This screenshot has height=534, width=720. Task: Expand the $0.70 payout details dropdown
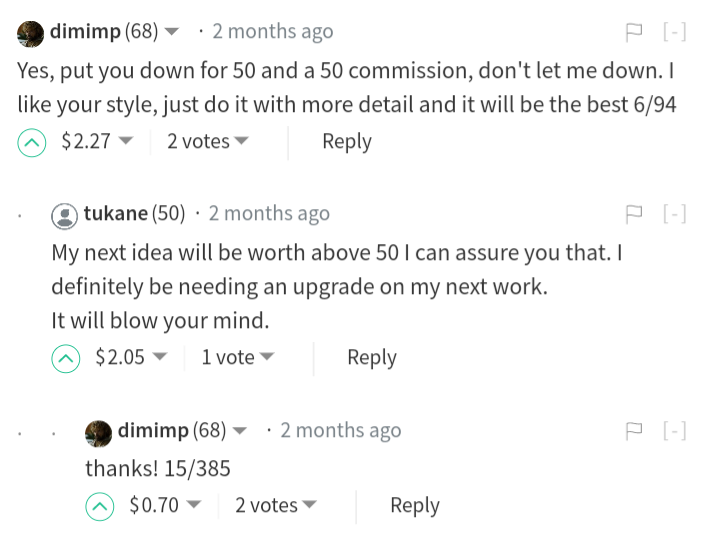click(193, 506)
